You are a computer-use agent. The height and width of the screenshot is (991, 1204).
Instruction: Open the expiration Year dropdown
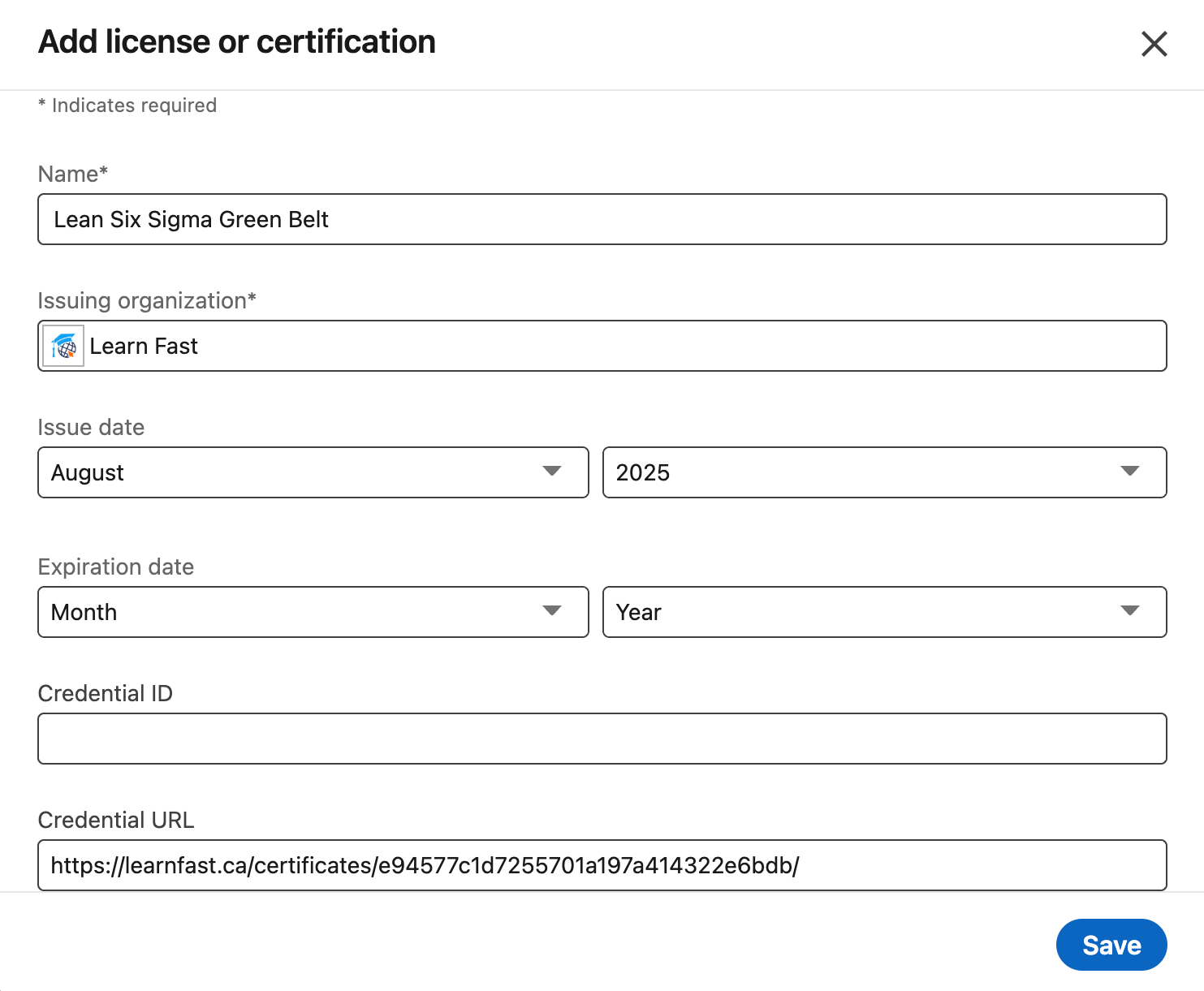coord(883,612)
